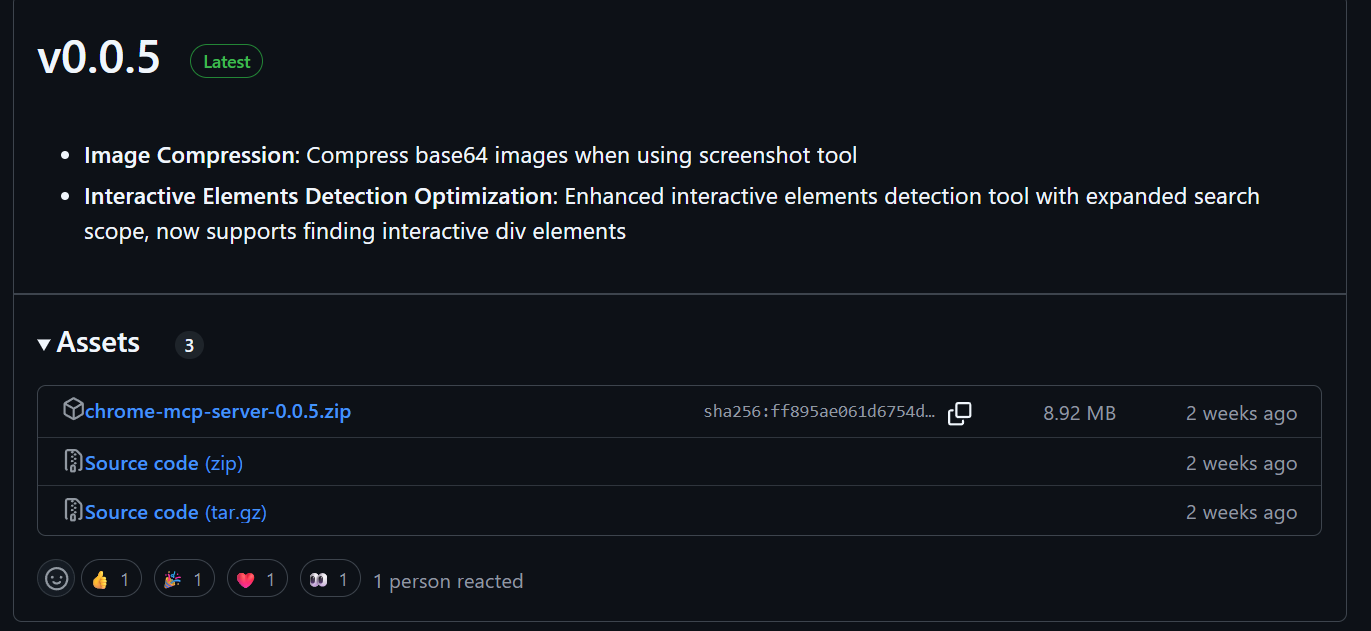
Task: Click the package icon beside chrome-mcp-server-0.0.5.zip
Action: 73,409
